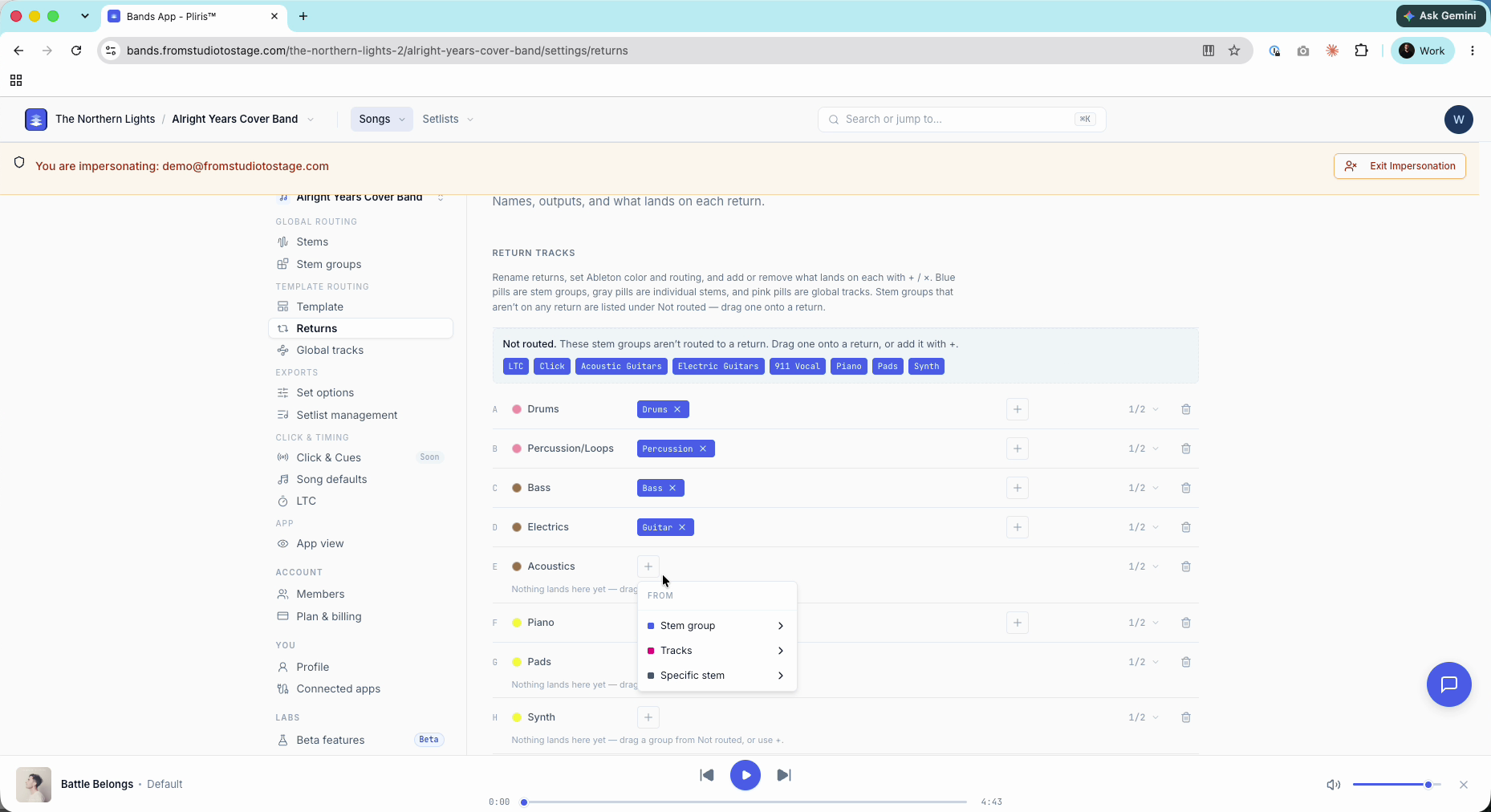Open the Setlists dropdown
The height and width of the screenshot is (812, 1491).
pyautogui.click(x=448, y=120)
